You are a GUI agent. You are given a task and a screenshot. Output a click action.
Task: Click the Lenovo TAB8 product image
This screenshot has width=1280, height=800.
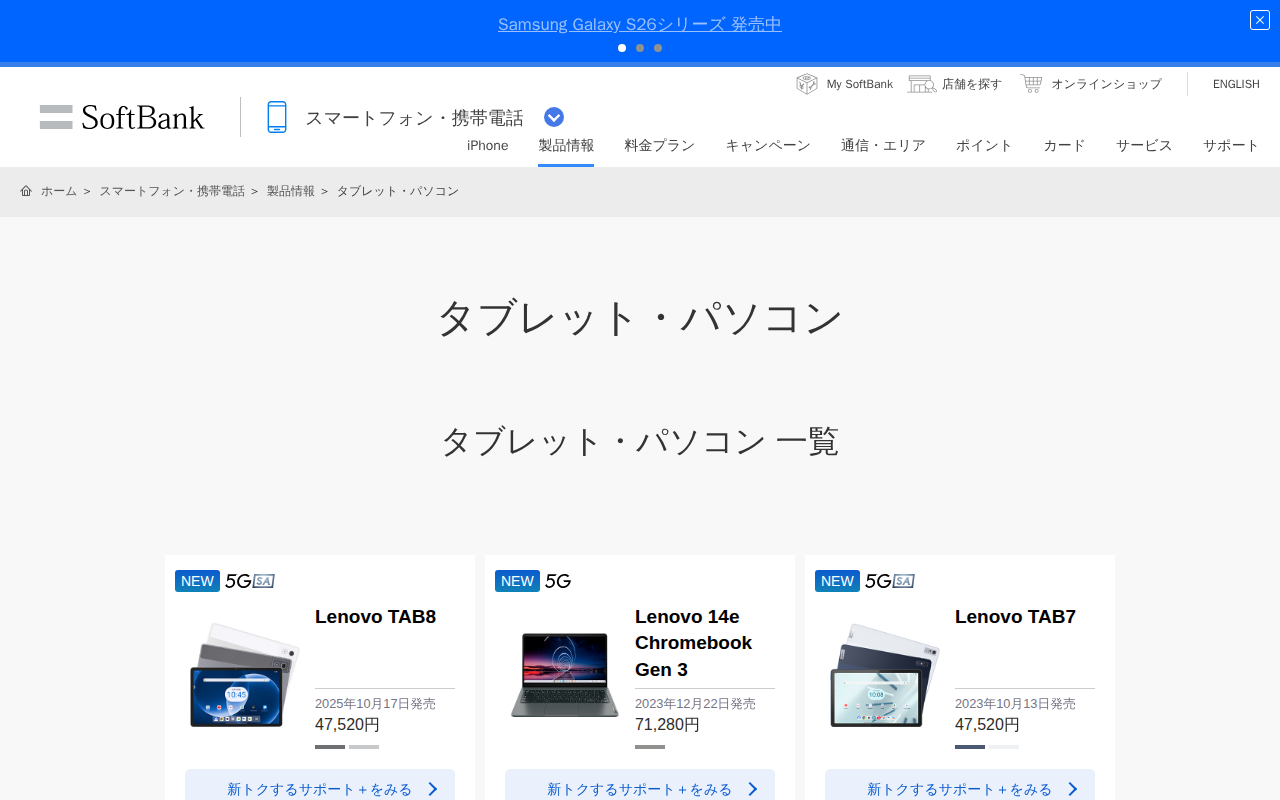pyautogui.click(x=245, y=675)
